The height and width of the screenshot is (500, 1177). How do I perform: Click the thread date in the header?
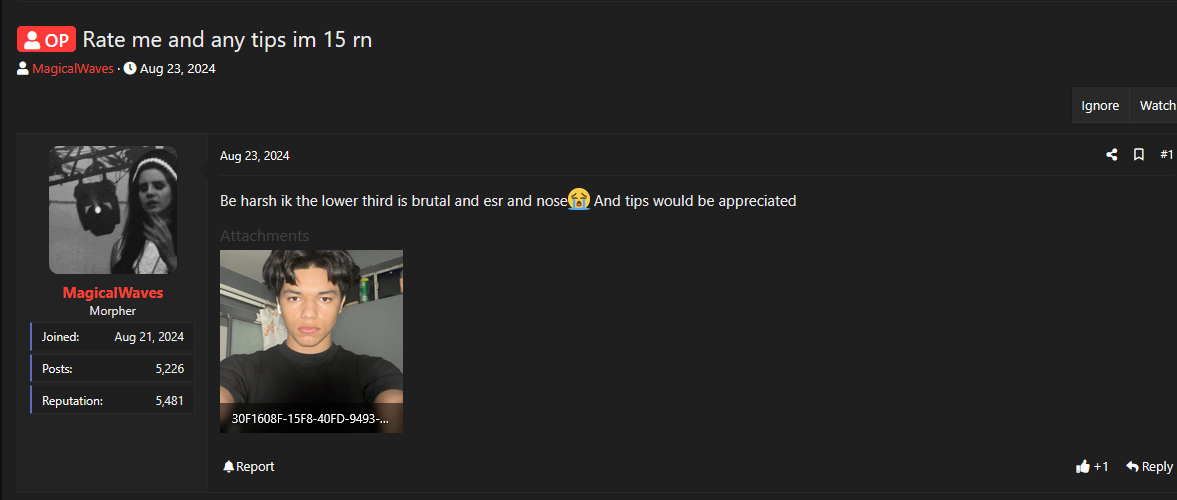click(178, 69)
